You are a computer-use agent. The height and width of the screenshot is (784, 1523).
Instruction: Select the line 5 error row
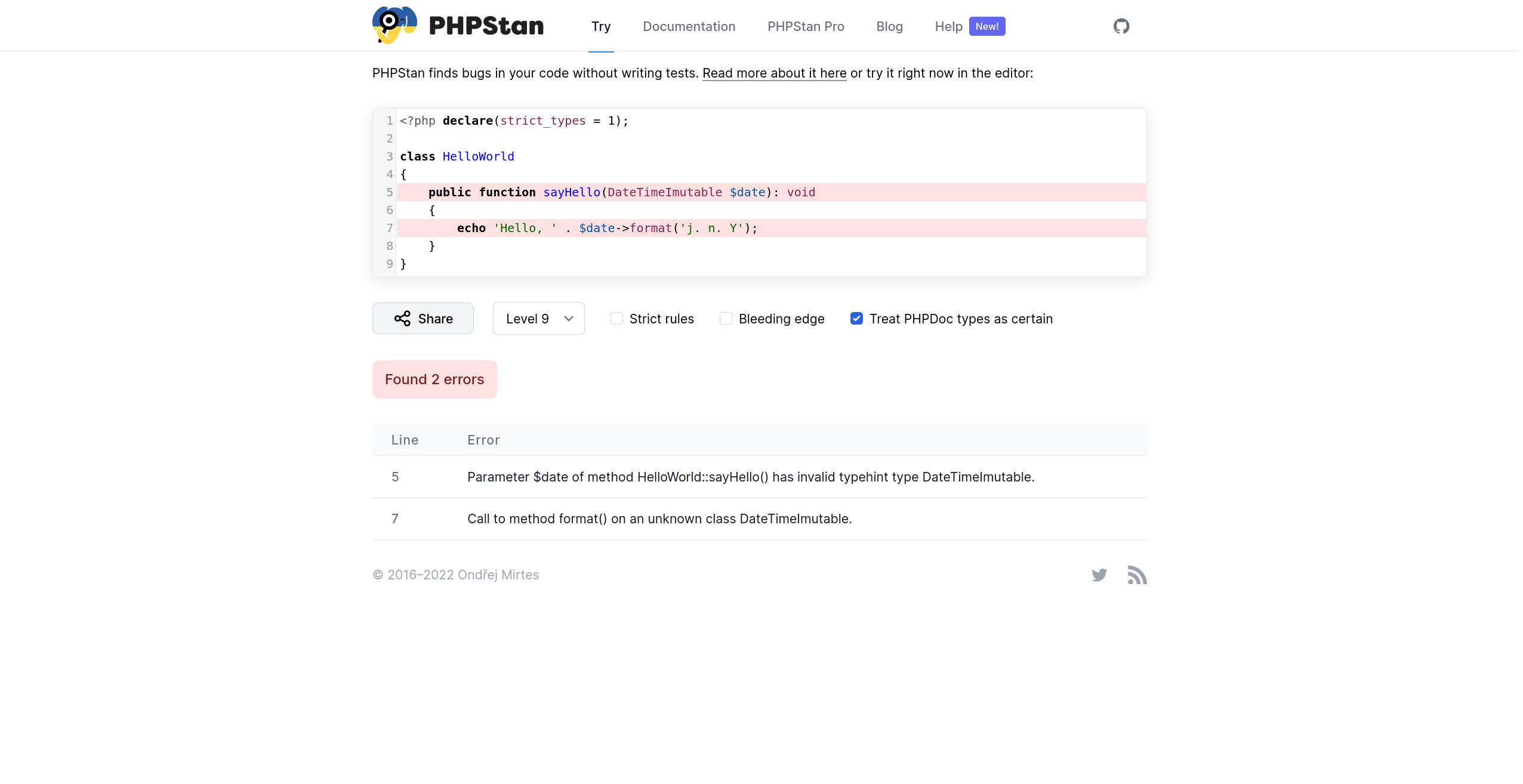tap(759, 477)
